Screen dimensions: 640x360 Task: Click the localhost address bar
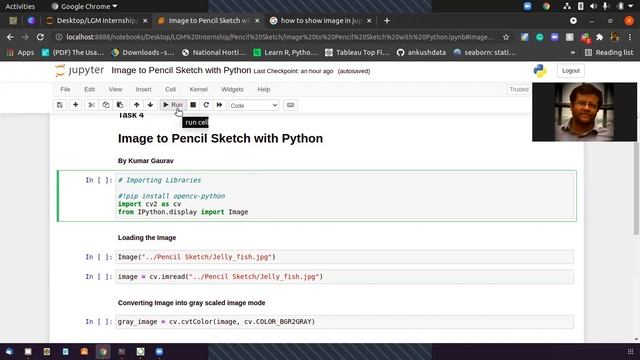(x=280, y=37)
